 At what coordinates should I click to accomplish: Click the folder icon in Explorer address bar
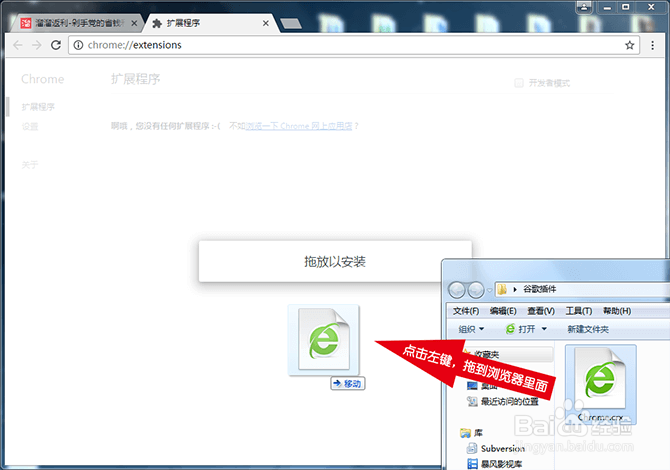click(x=502, y=289)
